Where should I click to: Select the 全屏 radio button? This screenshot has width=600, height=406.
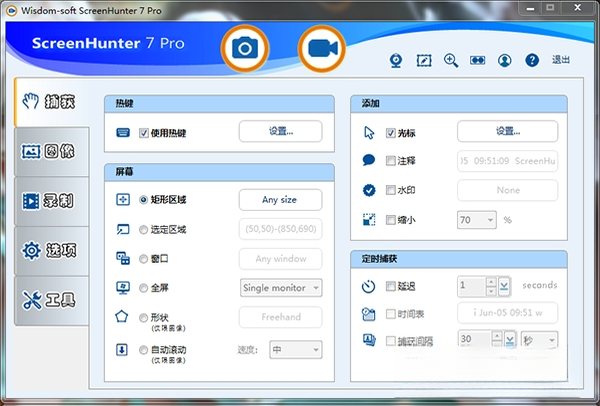(x=143, y=288)
